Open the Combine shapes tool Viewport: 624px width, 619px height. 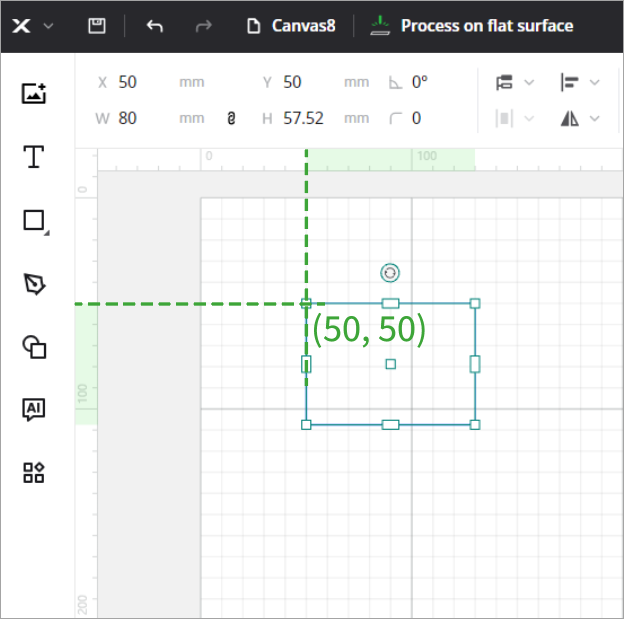pyautogui.click(x=35, y=347)
